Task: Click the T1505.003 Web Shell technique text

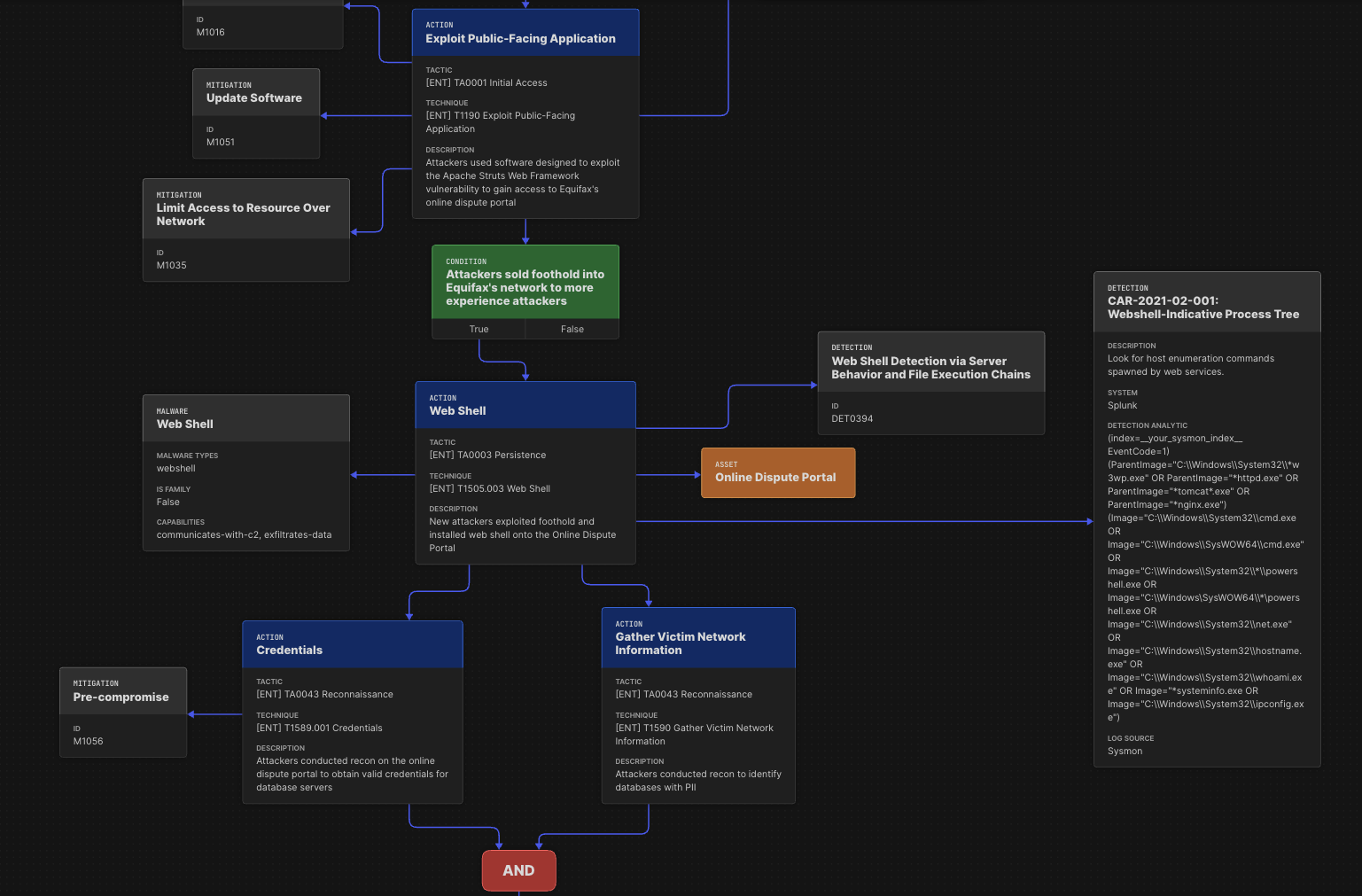Action: pos(490,489)
